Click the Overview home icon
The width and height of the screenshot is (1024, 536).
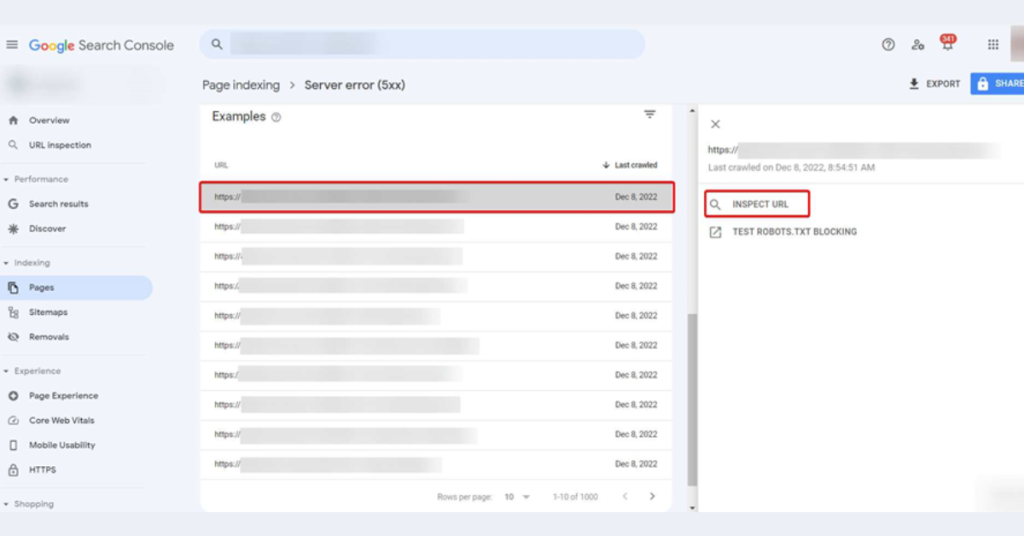click(x=13, y=120)
